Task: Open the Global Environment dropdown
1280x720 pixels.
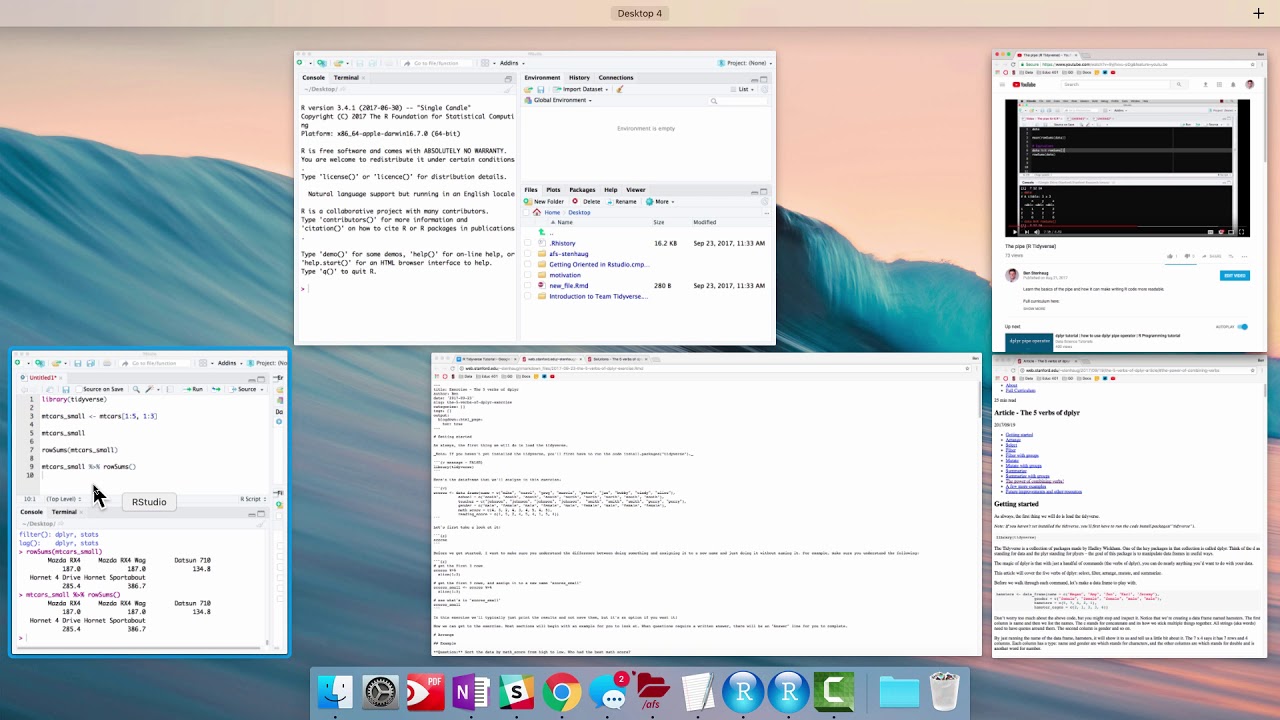Action: point(559,100)
